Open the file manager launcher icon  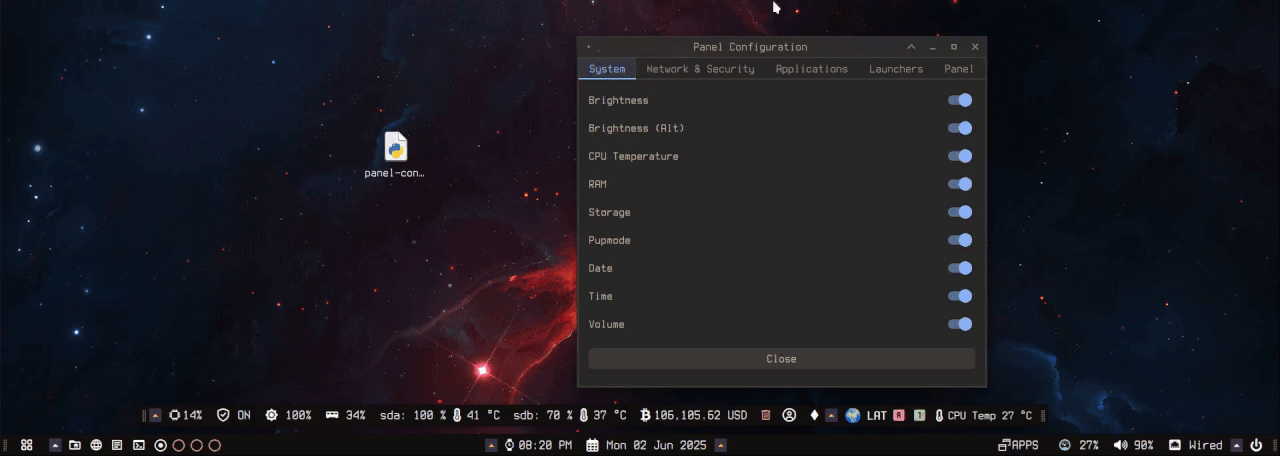coord(75,445)
